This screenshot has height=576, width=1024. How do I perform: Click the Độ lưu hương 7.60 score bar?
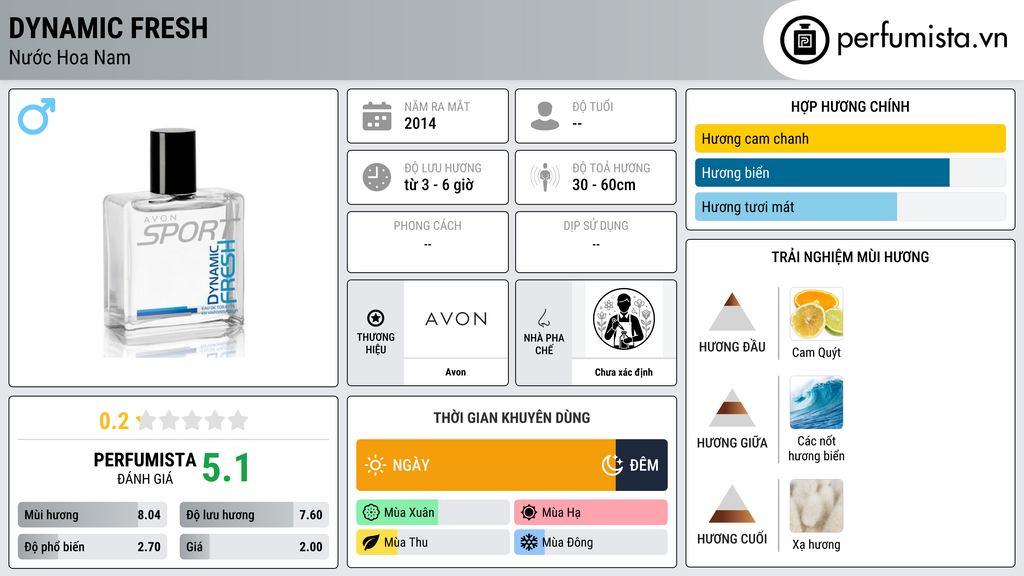[x=255, y=515]
